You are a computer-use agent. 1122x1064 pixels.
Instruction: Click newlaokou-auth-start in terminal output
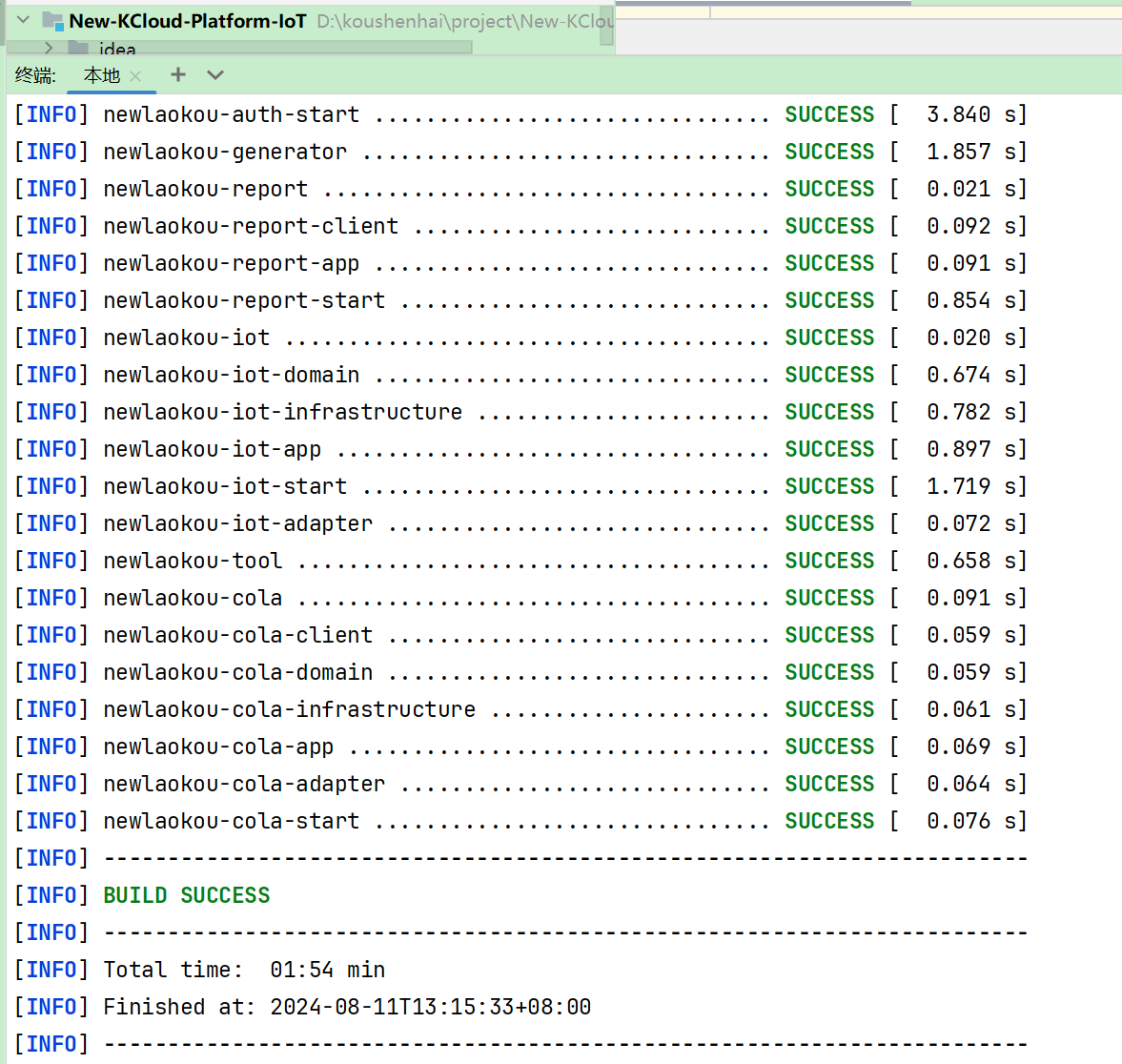click(x=232, y=114)
